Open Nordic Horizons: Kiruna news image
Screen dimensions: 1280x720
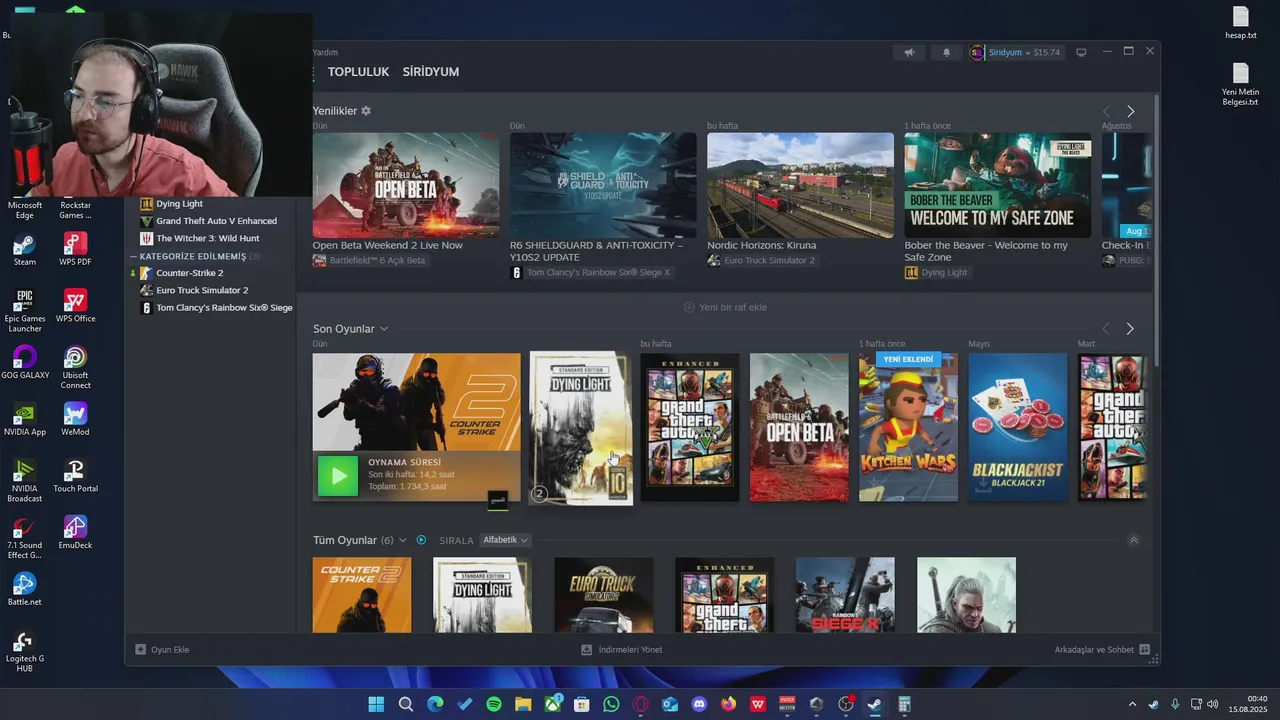[x=800, y=185]
